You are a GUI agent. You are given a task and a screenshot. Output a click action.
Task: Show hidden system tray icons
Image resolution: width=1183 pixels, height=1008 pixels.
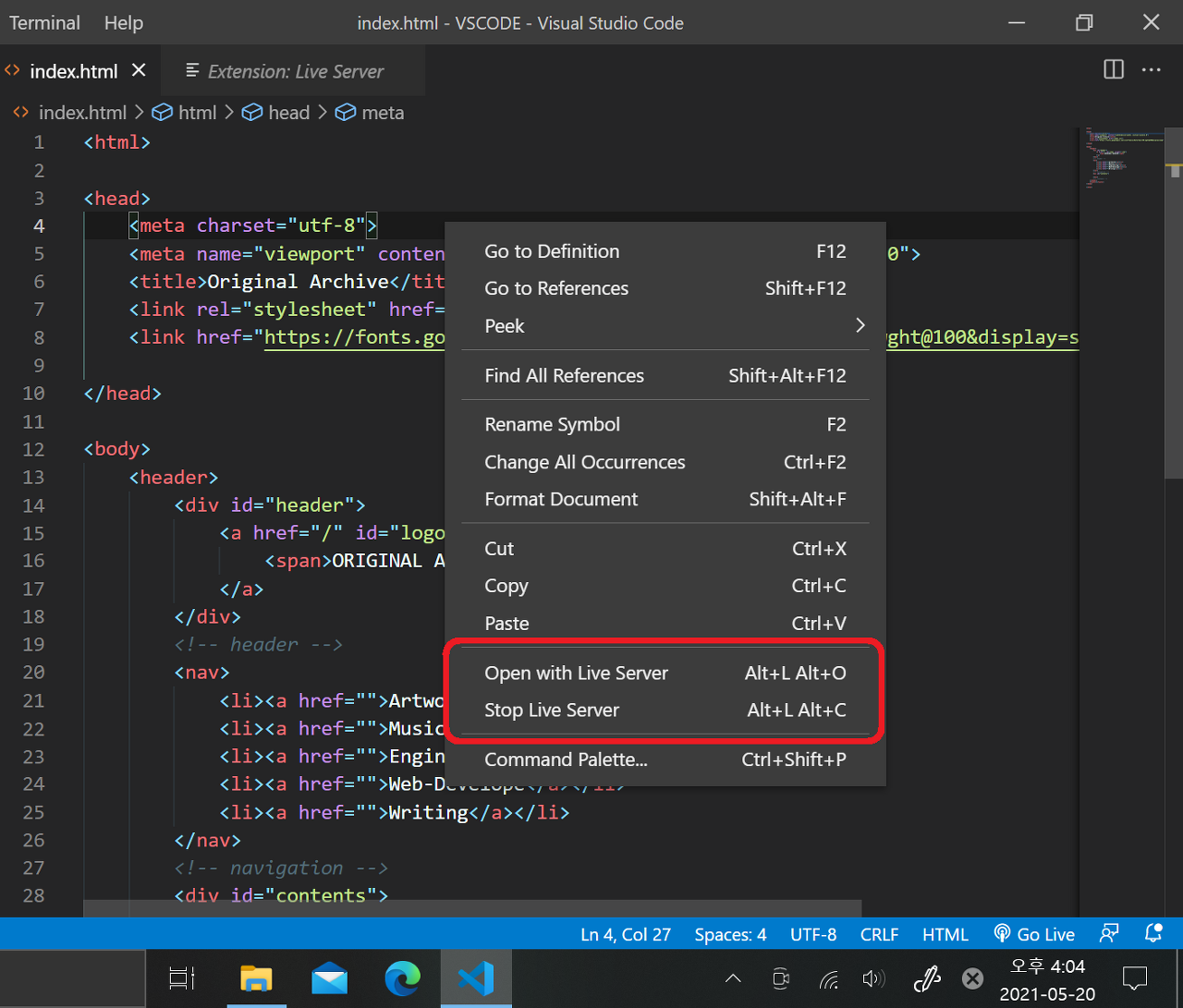tap(733, 978)
